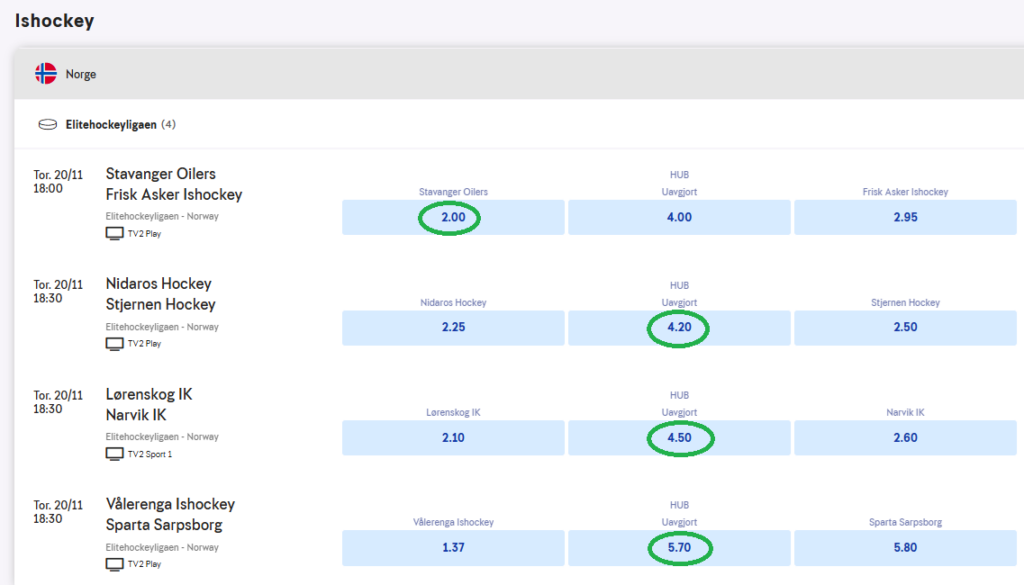Click the Norwegian flag icon

46,74
